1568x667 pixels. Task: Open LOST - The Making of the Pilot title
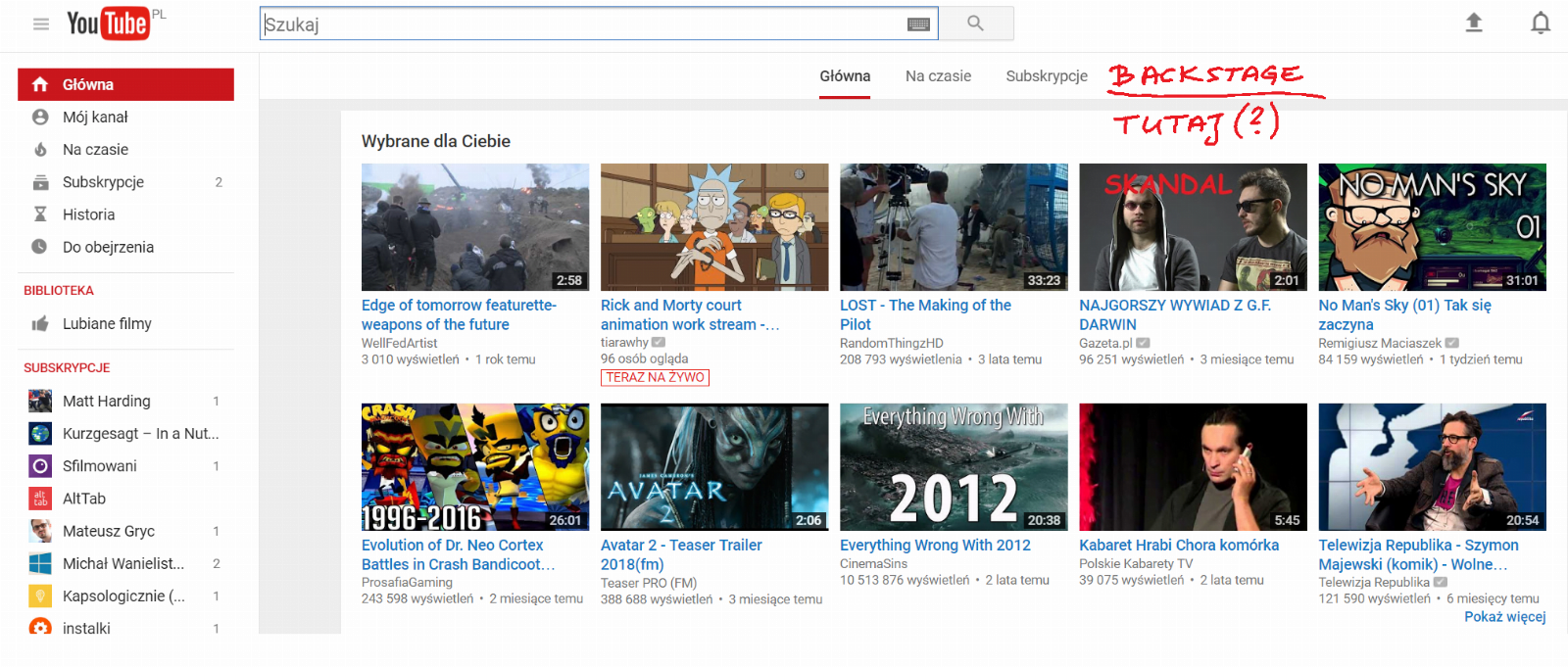pyautogui.click(x=925, y=314)
